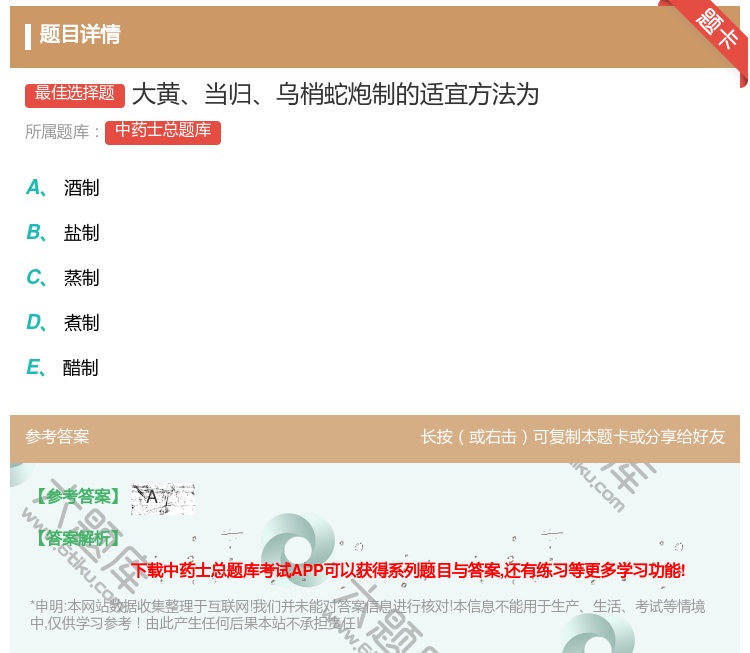The image size is (750, 653).
Task: Select answer option D 煮制
Action: pos(63,322)
